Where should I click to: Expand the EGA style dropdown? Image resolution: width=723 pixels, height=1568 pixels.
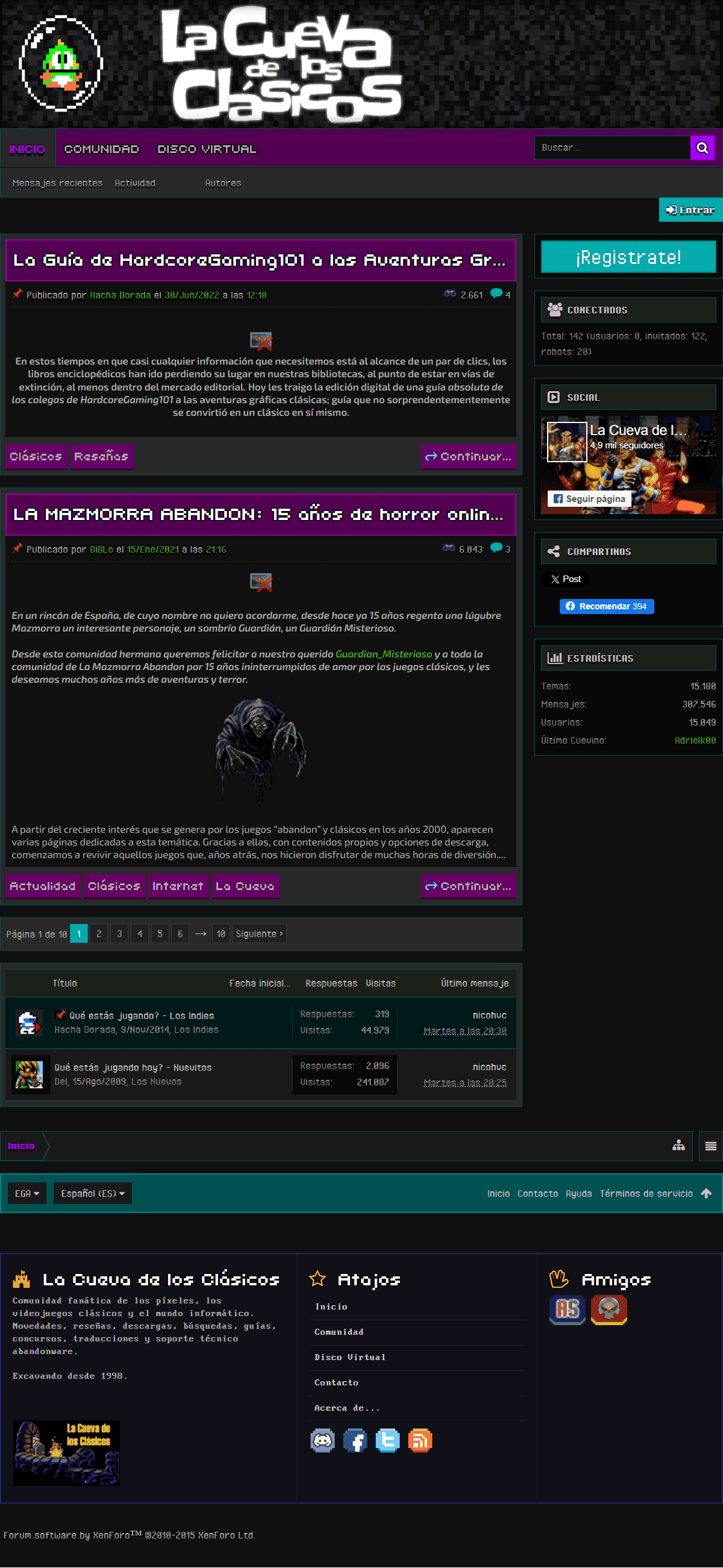[x=27, y=1193]
